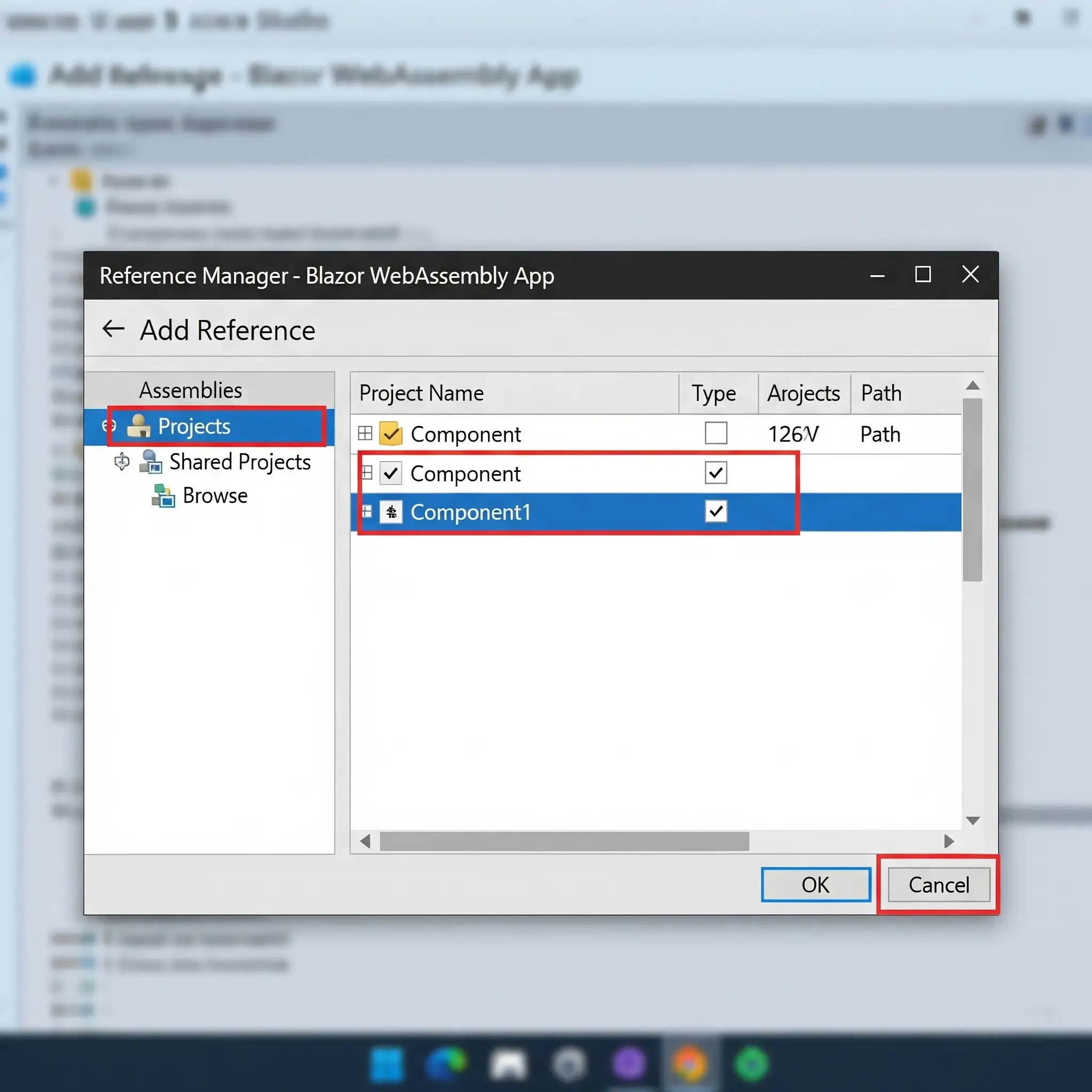Click the vertical scrollbar down arrow
This screenshot has width=1092, height=1092.
(x=972, y=821)
